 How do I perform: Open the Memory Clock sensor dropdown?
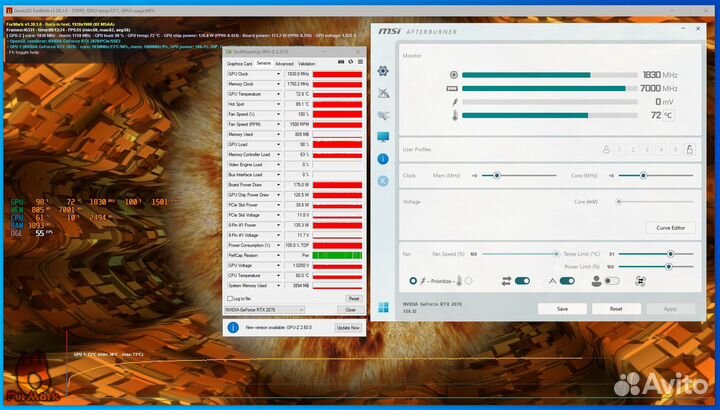click(x=278, y=84)
